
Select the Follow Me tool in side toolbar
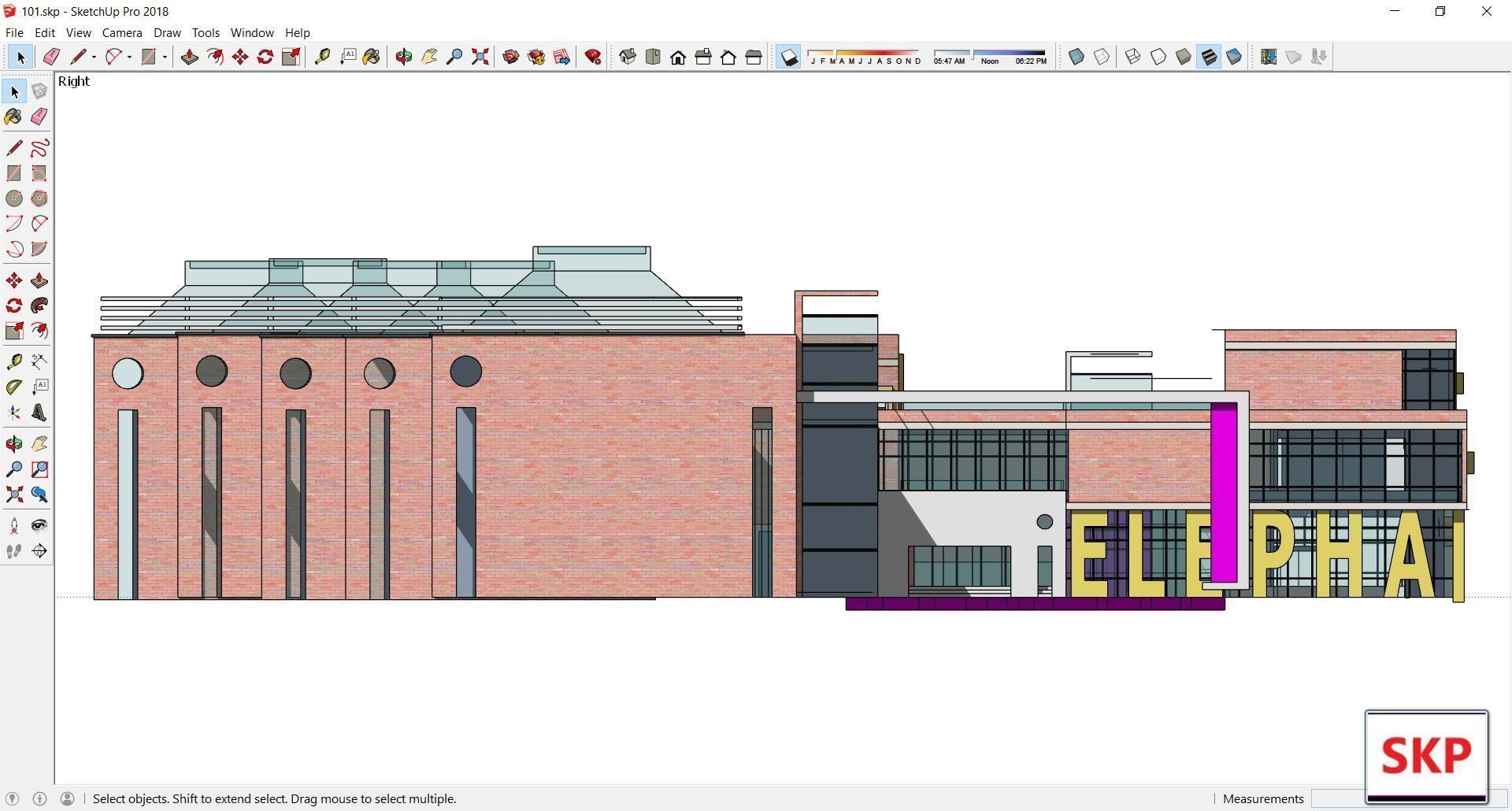(39, 306)
